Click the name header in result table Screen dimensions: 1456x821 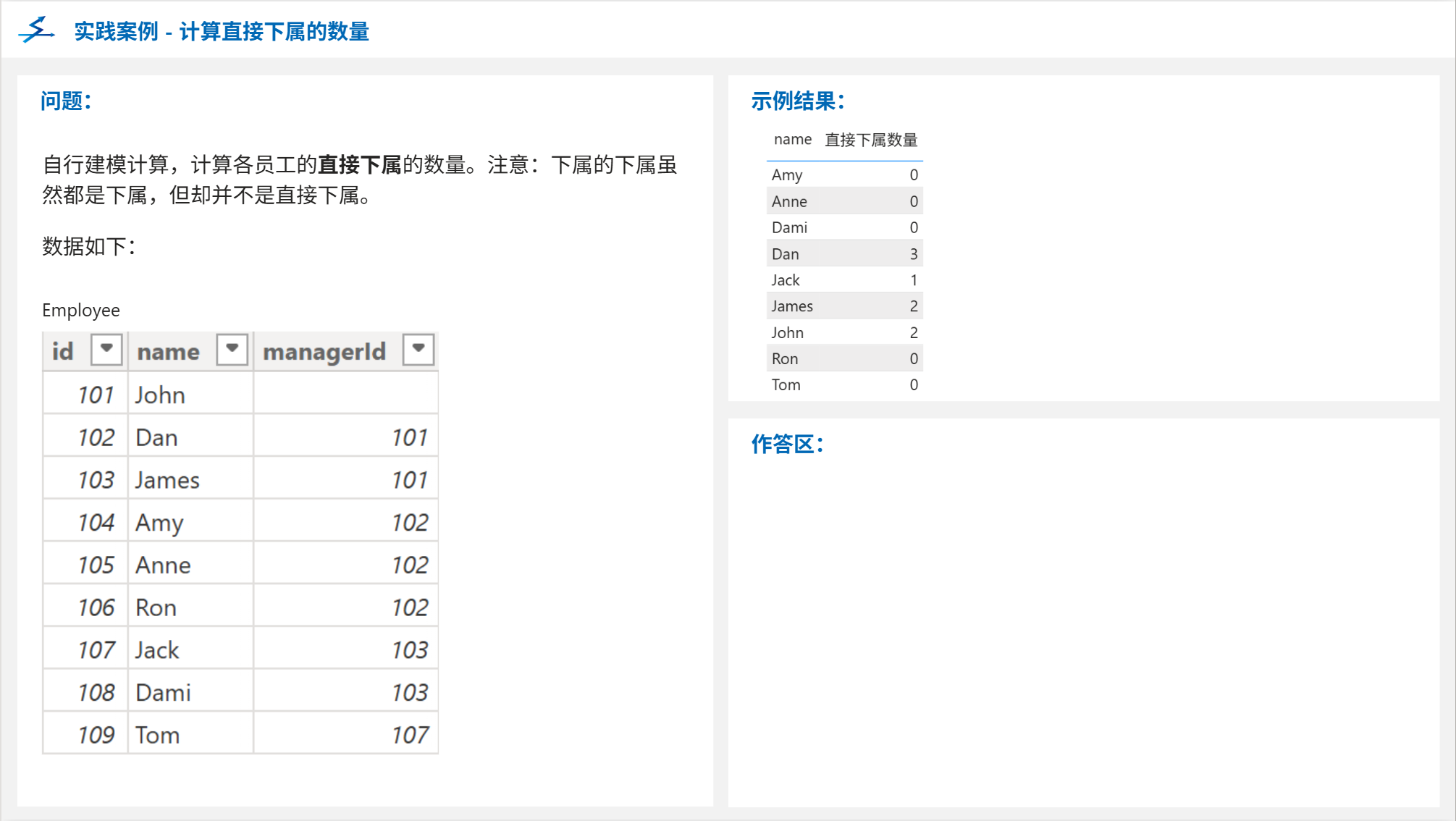(x=792, y=140)
